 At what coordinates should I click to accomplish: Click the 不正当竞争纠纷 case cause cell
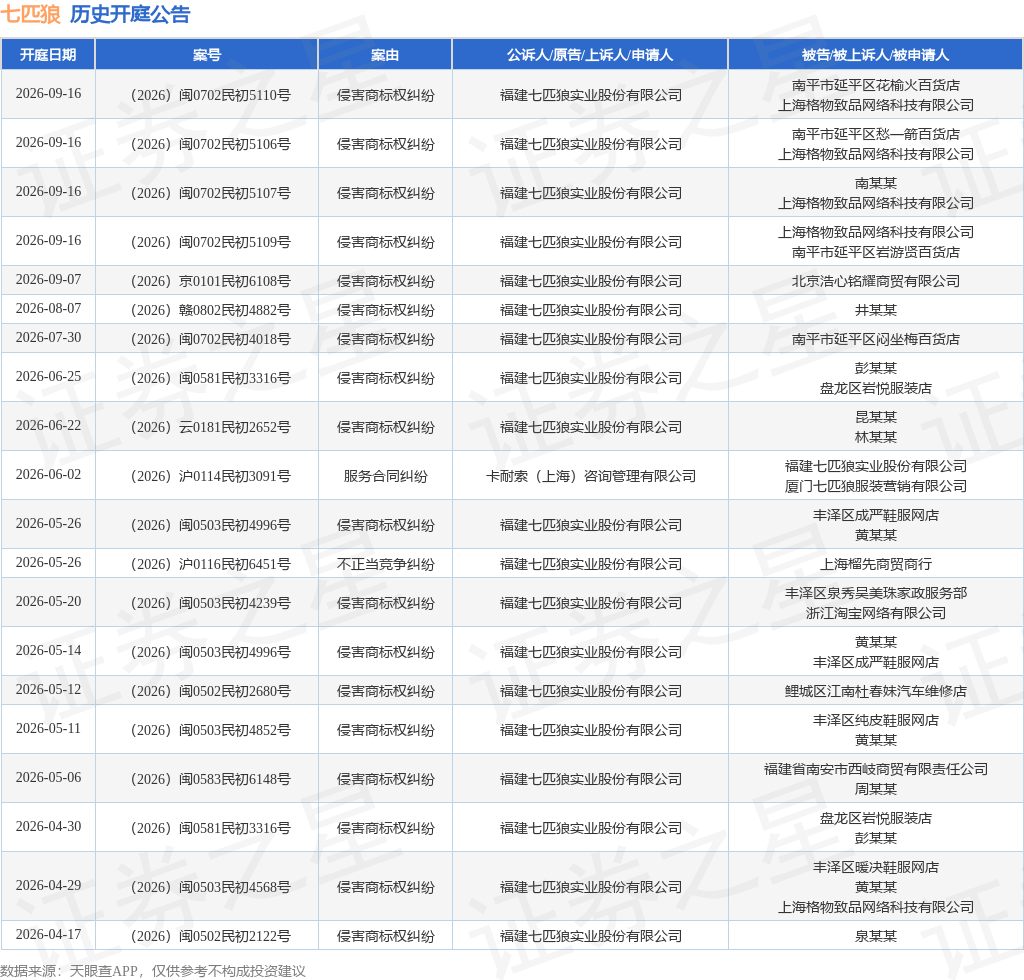tap(385, 565)
